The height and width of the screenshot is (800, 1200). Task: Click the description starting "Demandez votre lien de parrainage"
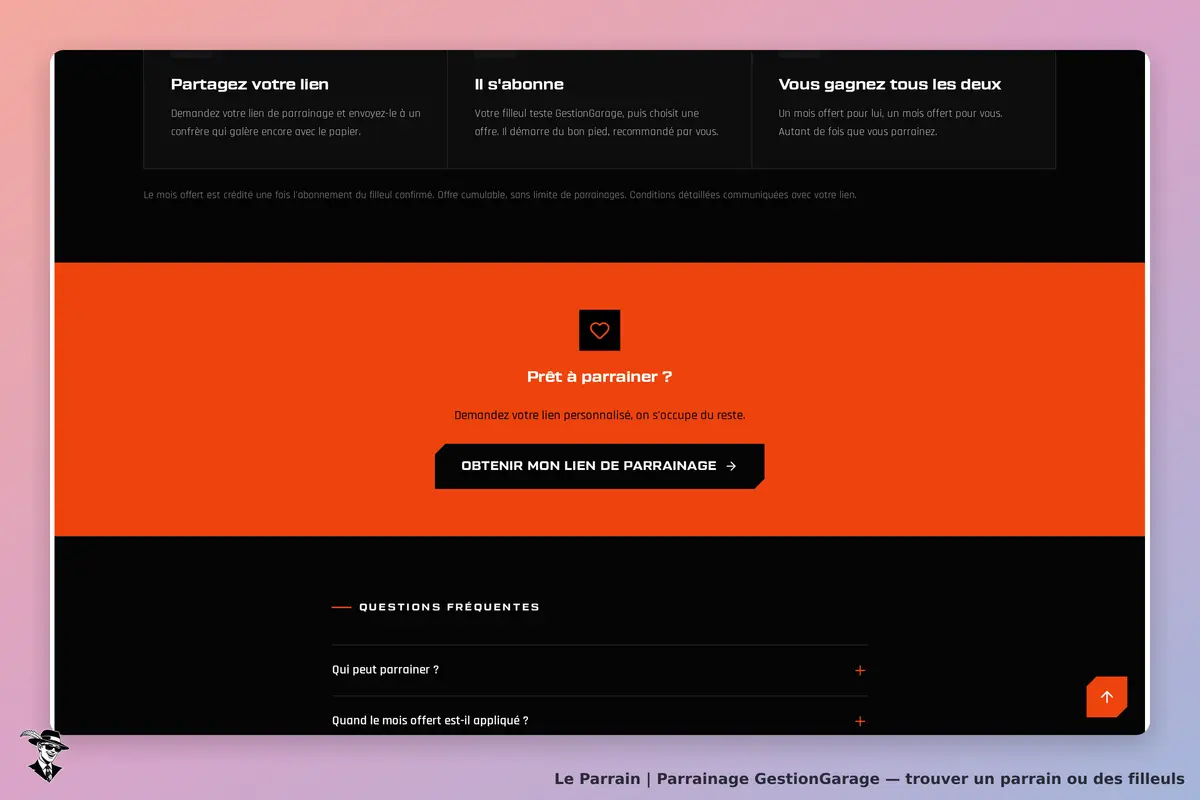(x=296, y=123)
